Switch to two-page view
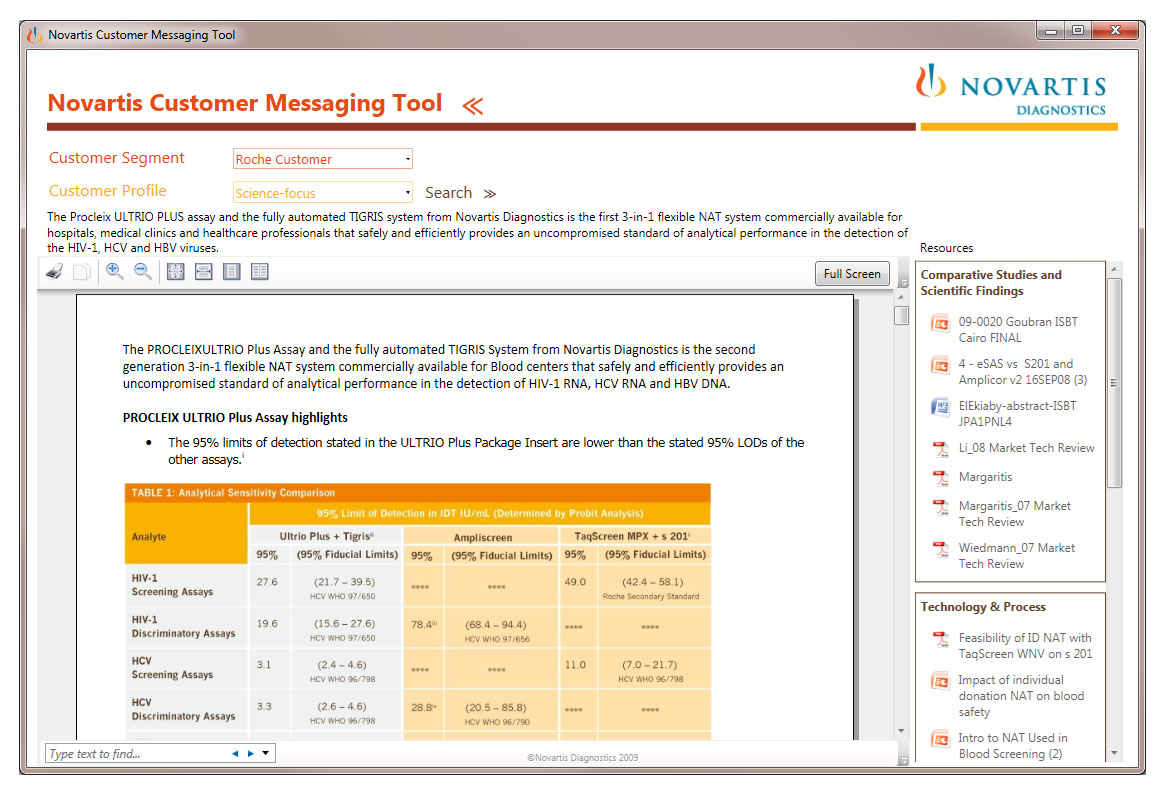 259,272
